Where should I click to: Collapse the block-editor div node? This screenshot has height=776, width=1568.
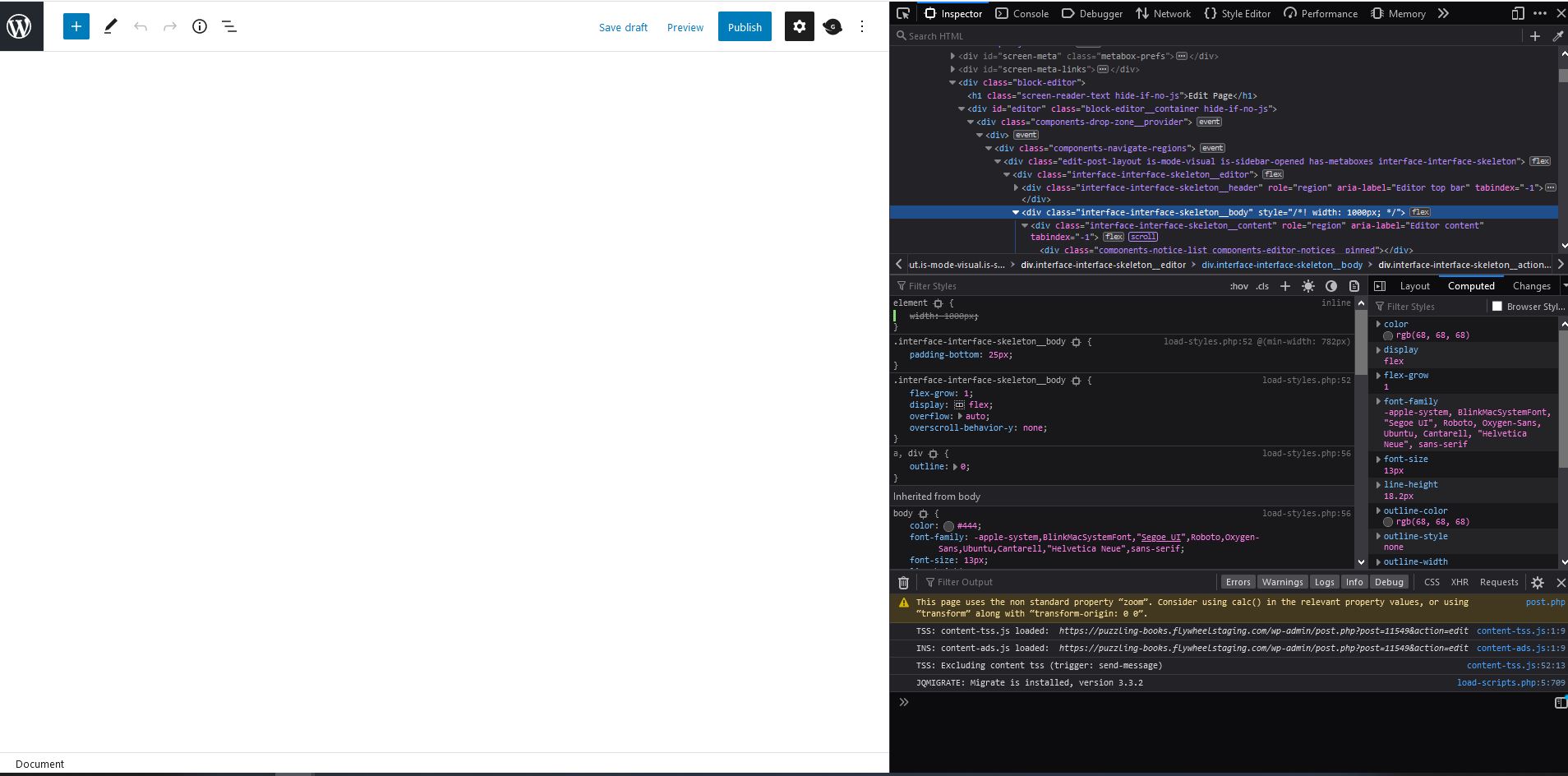coord(952,82)
